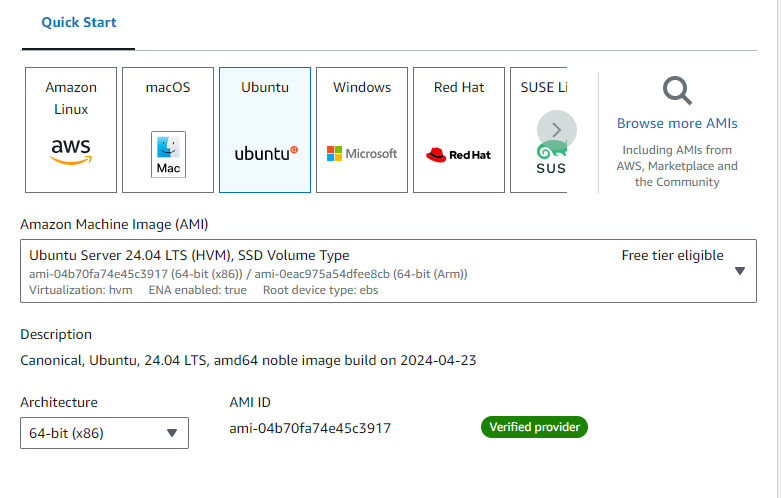The width and height of the screenshot is (781, 498).
Task: Click AMI ID ami-04b70fa74e45c3917 text
Action: 310,428
